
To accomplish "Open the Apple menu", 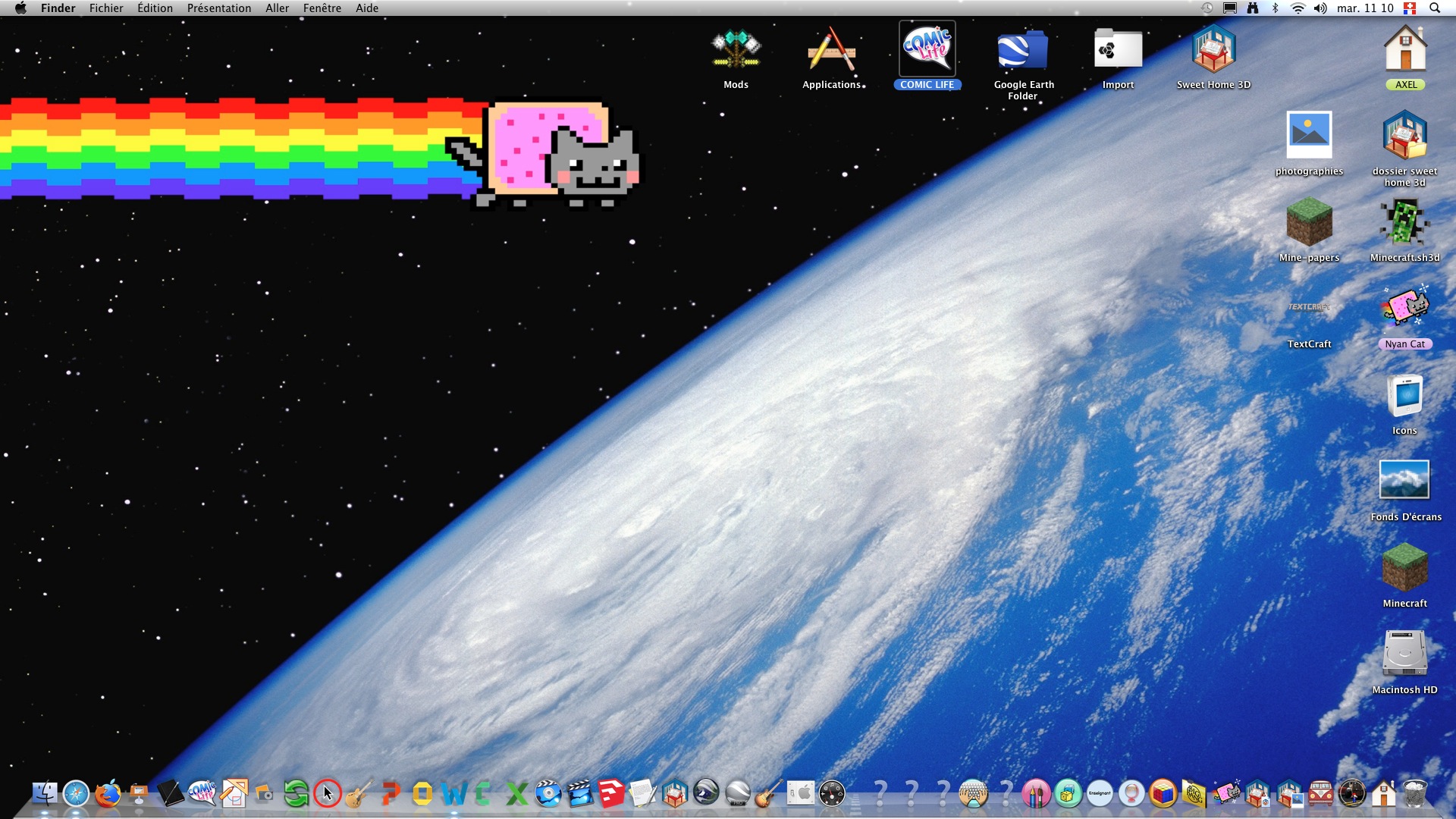I will (x=20, y=8).
